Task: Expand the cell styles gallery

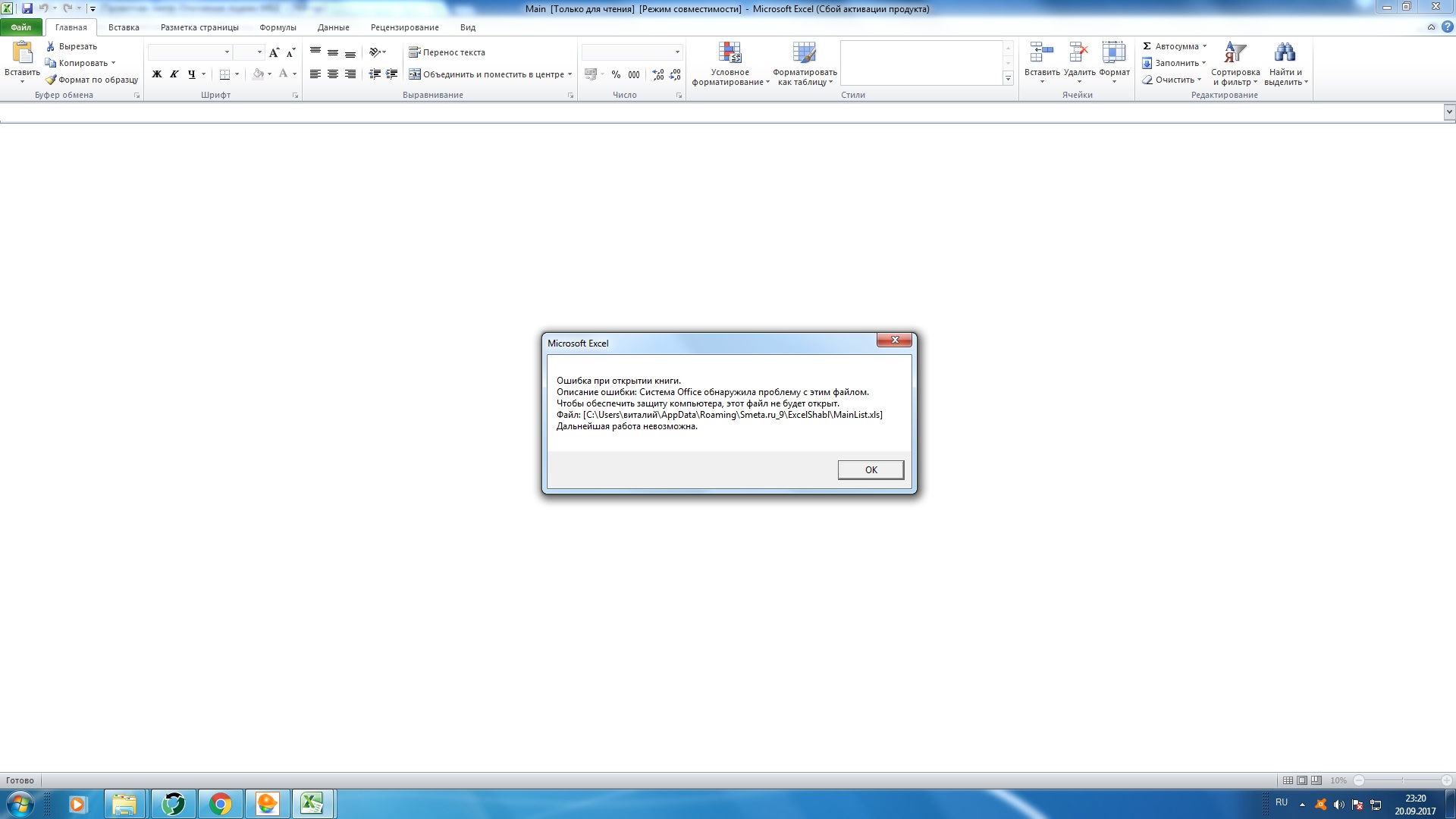Action: 1008,79
